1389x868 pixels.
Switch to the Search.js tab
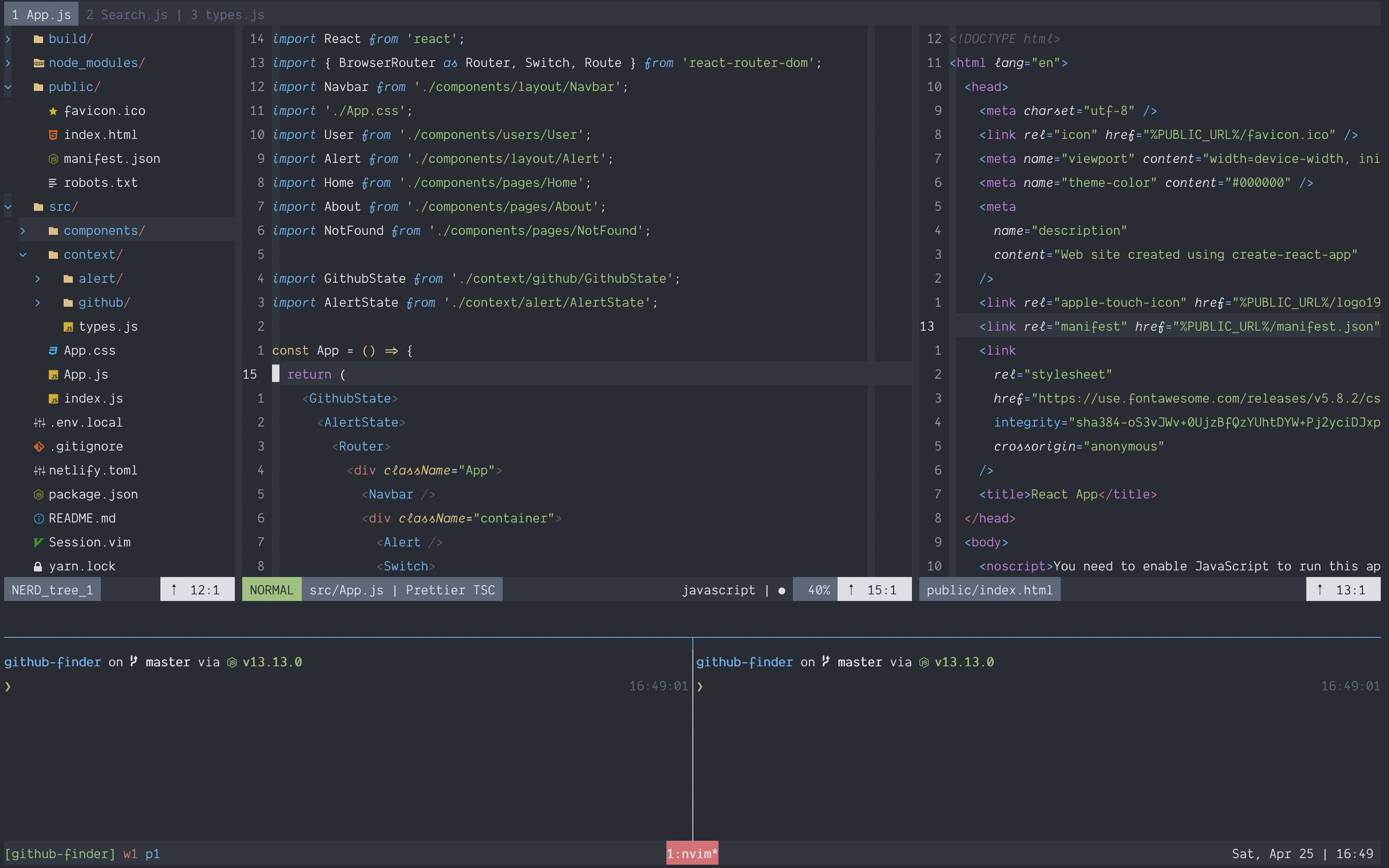tap(127, 14)
